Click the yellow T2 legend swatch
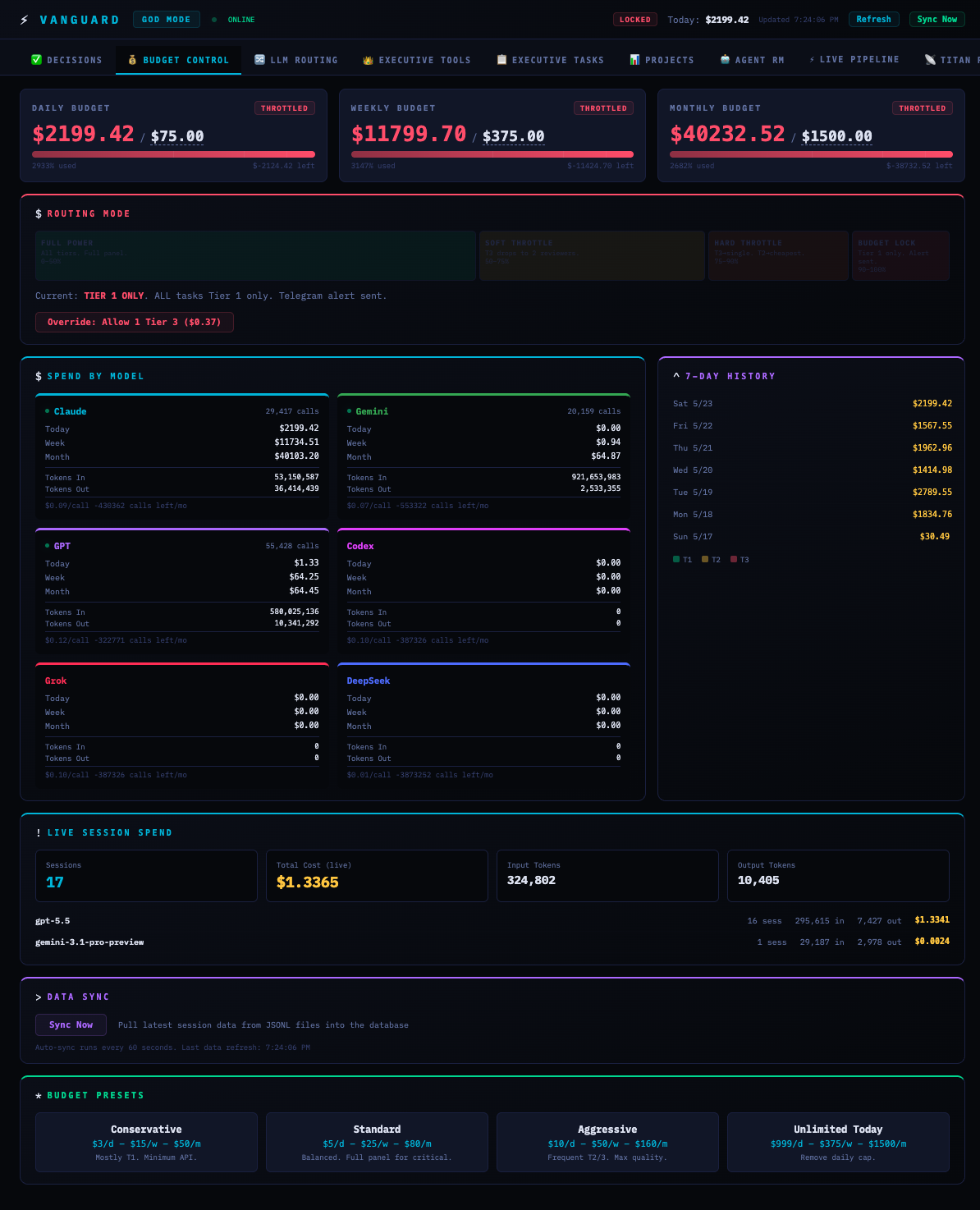Screen dimensions: 980x1210 (x=705, y=559)
